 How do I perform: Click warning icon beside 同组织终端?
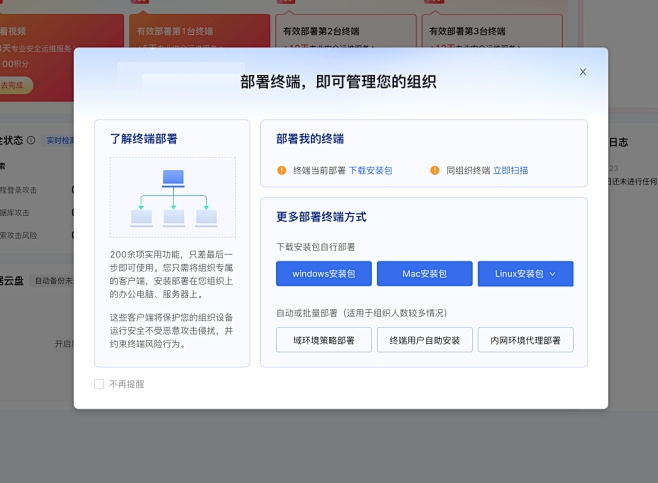click(434, 170)
